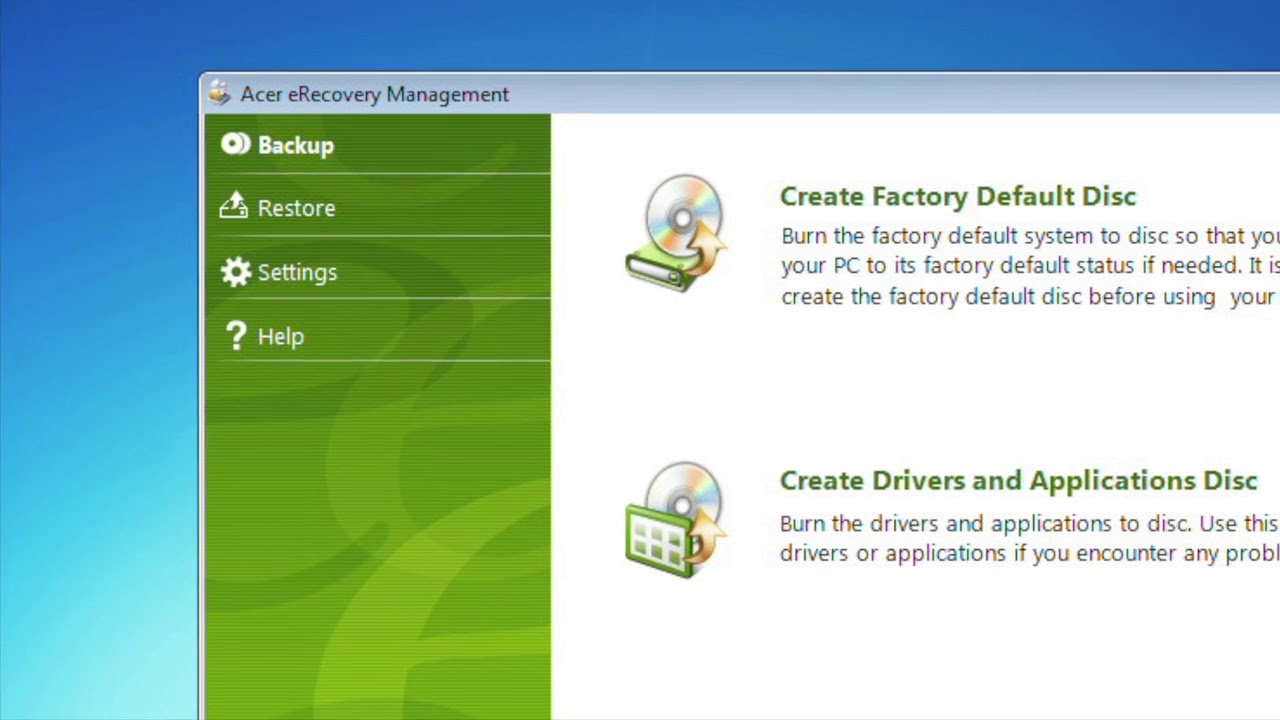
Task: Click the Acer eRecovery title bar icon
Action: coord(219,93)
